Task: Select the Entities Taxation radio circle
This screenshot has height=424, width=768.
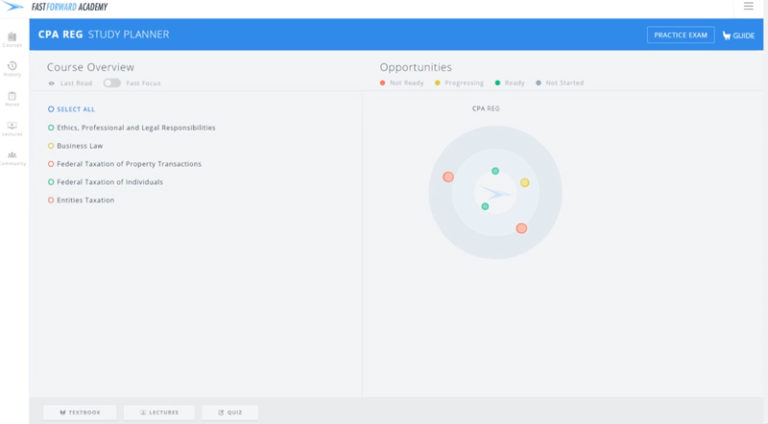Action: click(51, 200)
